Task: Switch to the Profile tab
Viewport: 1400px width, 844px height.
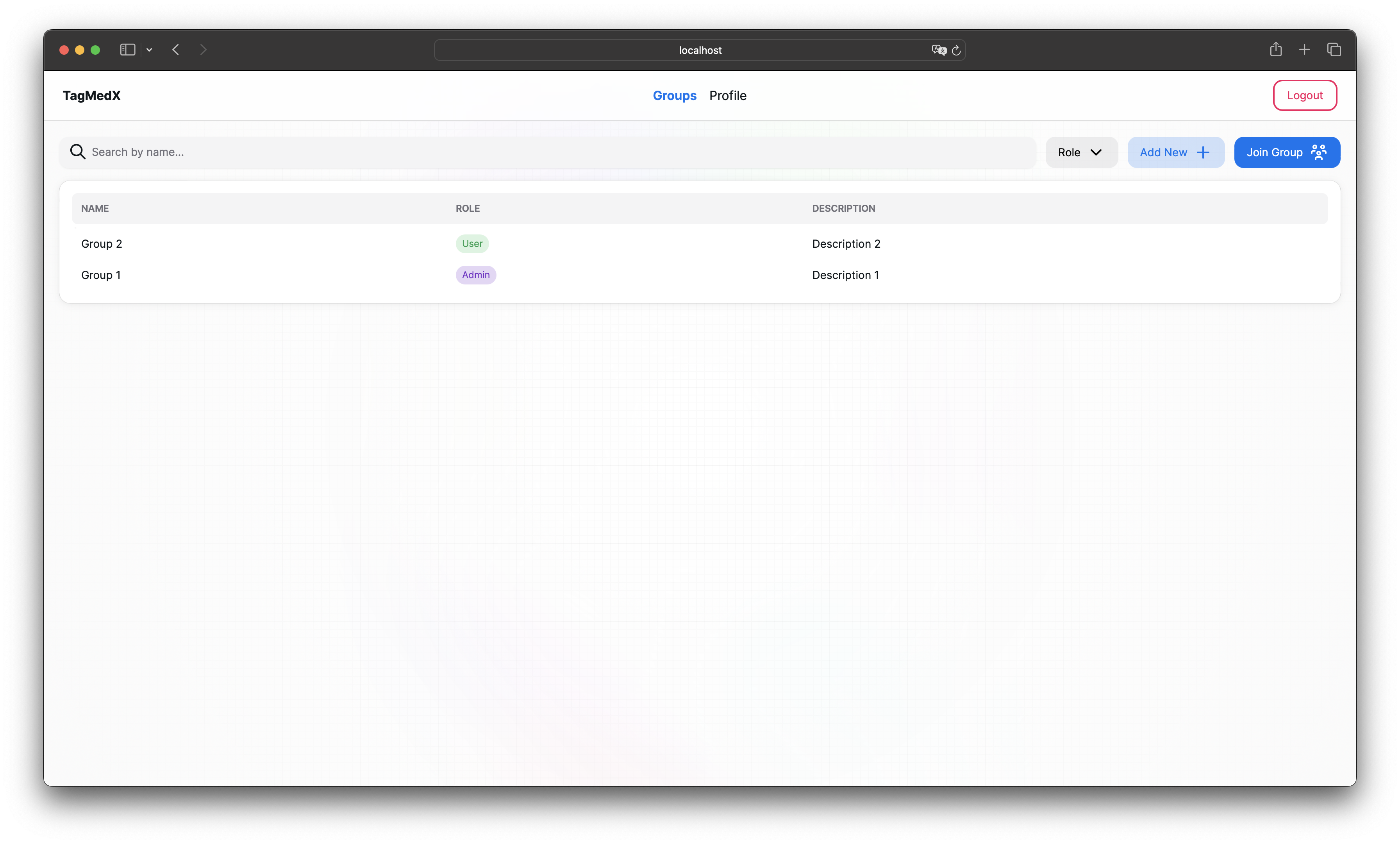Action: pyautogui.click(x=727, y=95)
